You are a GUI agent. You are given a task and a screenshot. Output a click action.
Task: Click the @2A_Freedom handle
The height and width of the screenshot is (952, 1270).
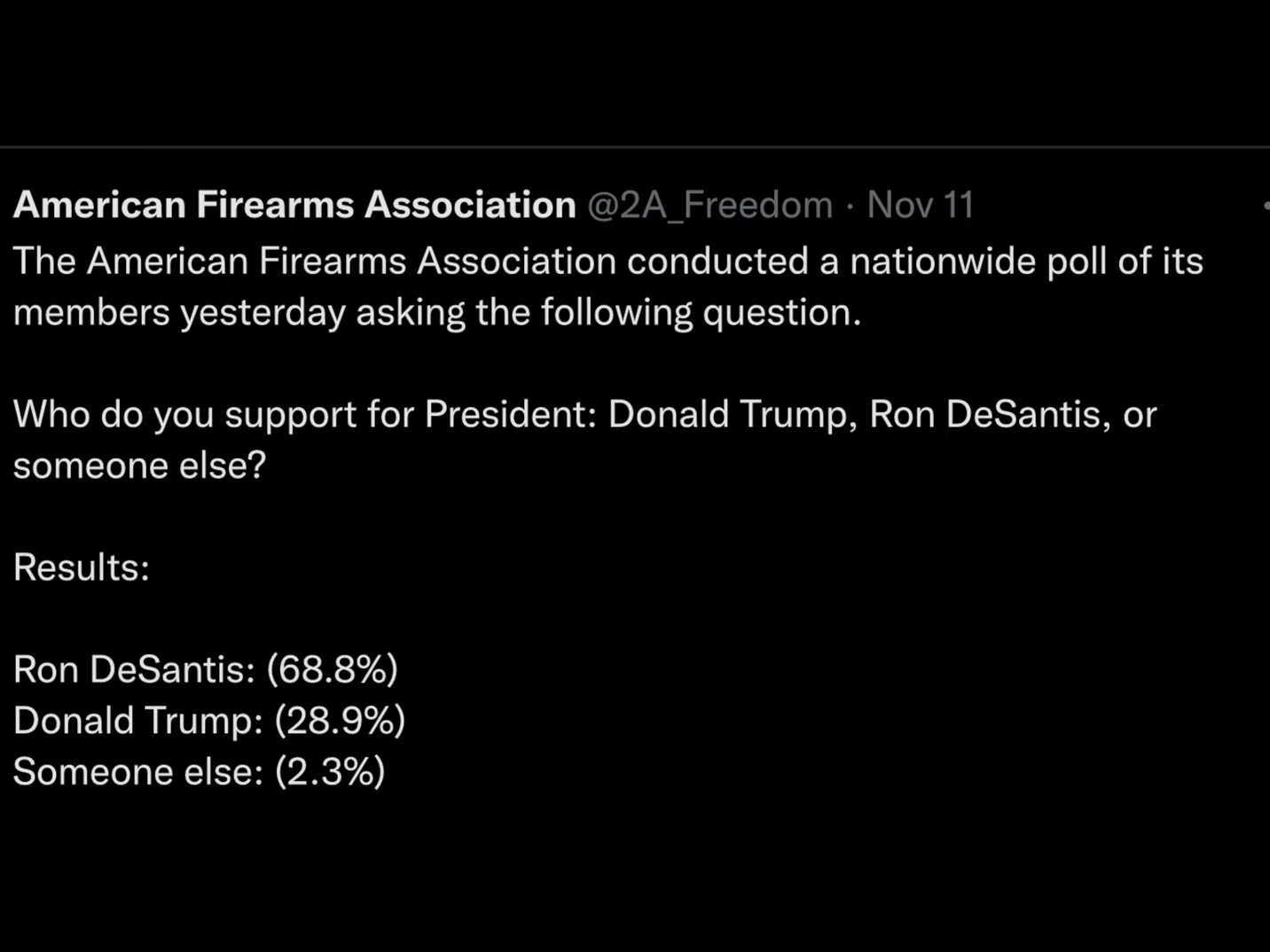tap(709, 205)
